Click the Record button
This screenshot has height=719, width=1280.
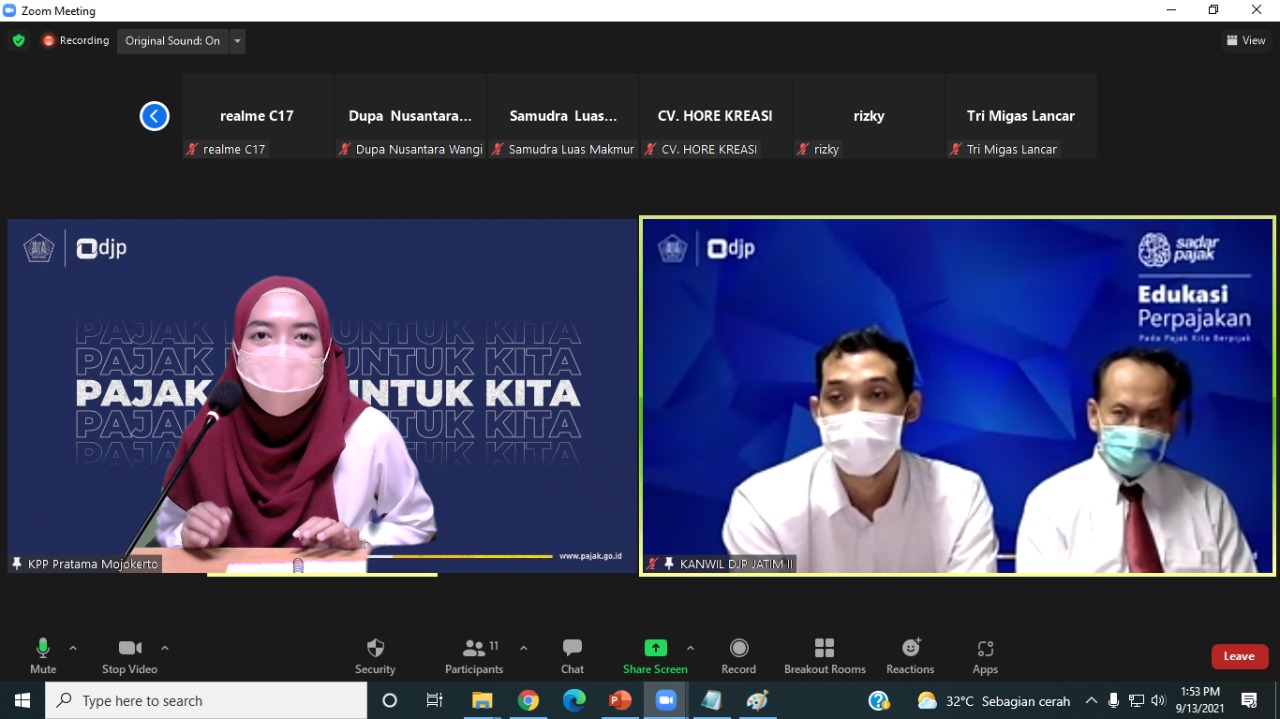(739, 648)
